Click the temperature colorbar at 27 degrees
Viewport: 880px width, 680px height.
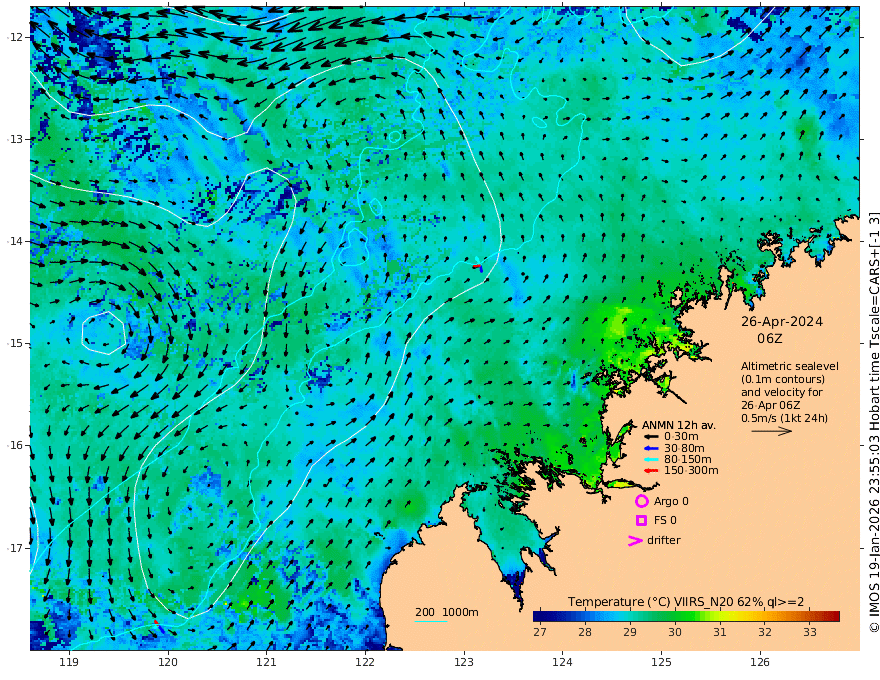pyautogui.click(x=540, y=617)
